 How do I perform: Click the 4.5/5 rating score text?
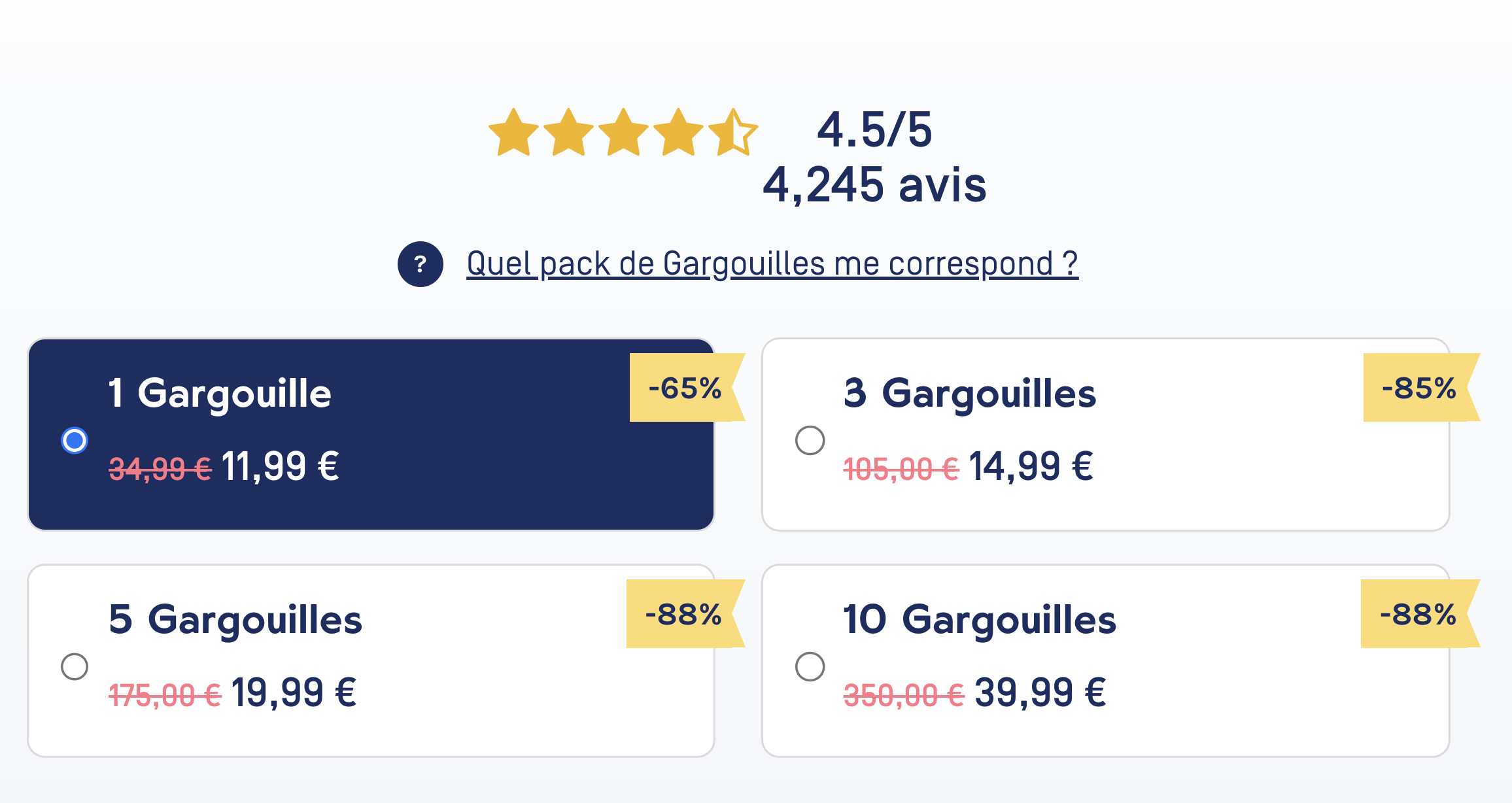(874, 130)
